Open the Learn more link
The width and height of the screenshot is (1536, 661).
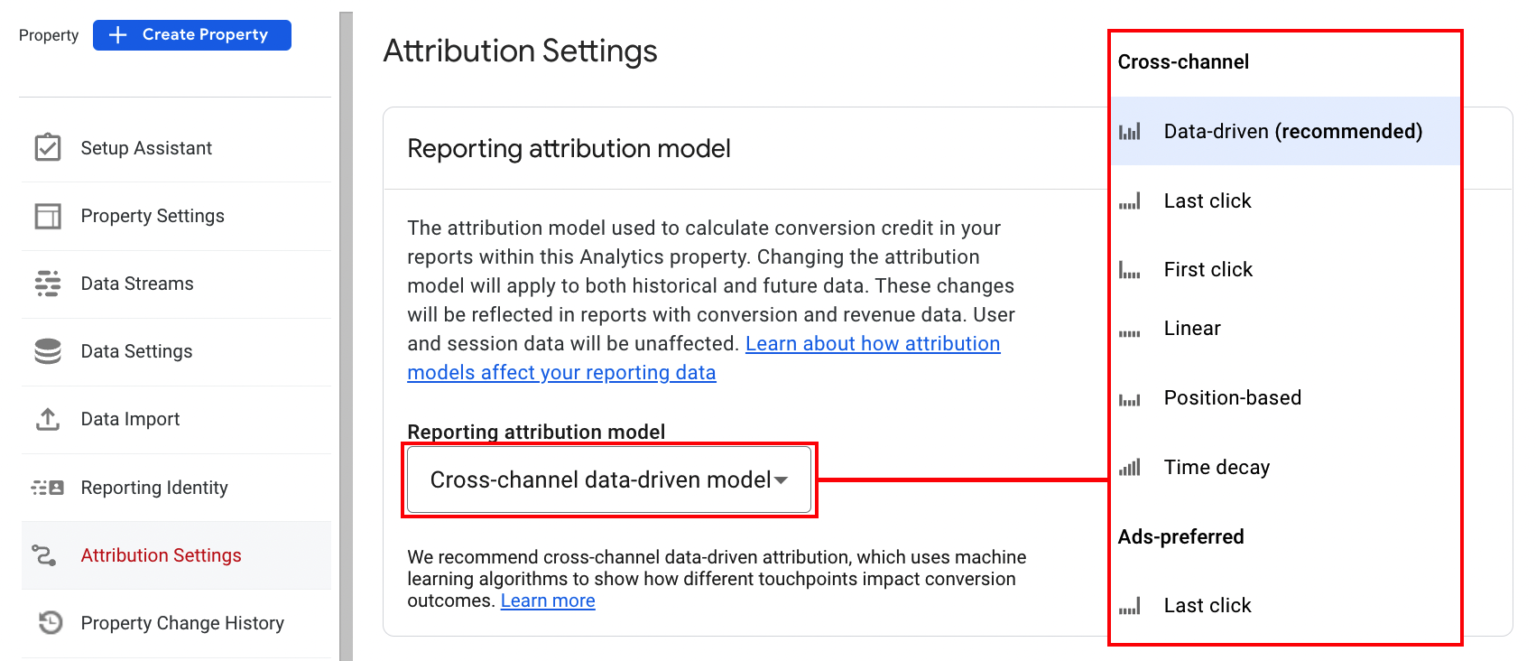[x=547, y=600]
